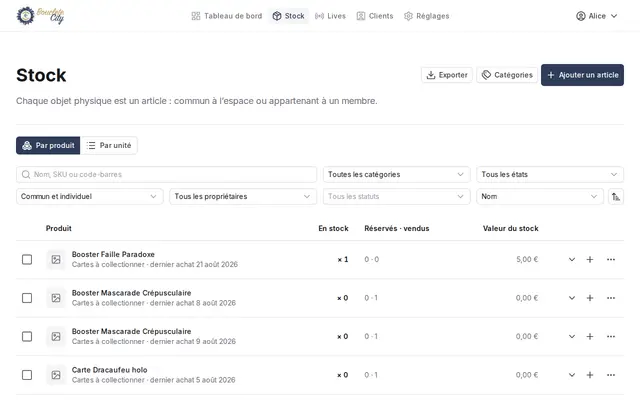640x400 pixels.
Task: Open the Commun et individuel dropdown
Action: pos(89,197)
